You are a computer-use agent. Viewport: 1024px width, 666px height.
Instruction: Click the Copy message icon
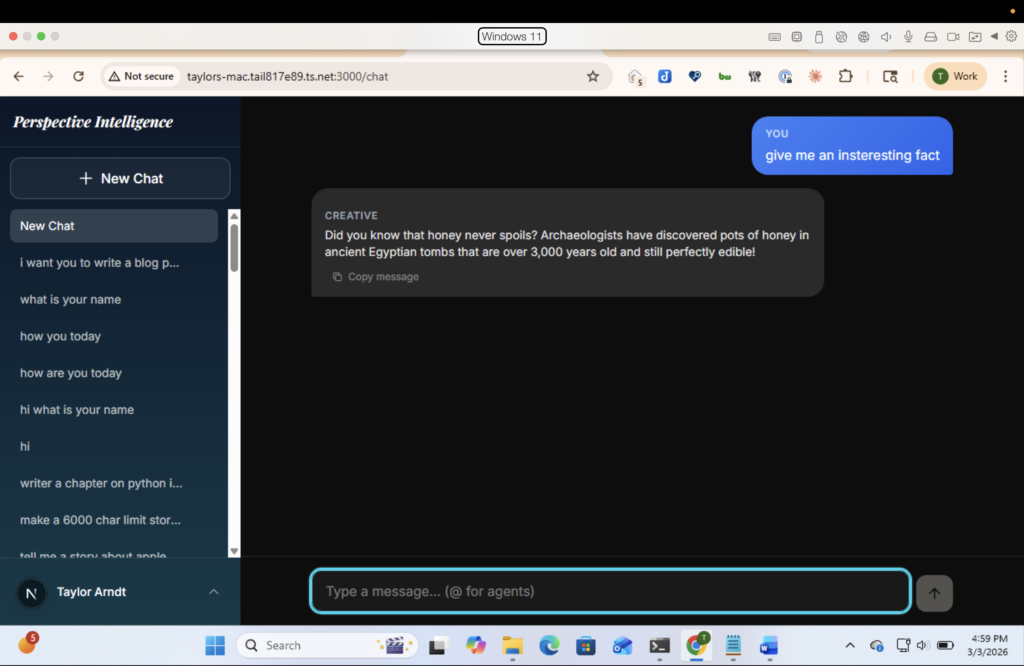point(338,277)
